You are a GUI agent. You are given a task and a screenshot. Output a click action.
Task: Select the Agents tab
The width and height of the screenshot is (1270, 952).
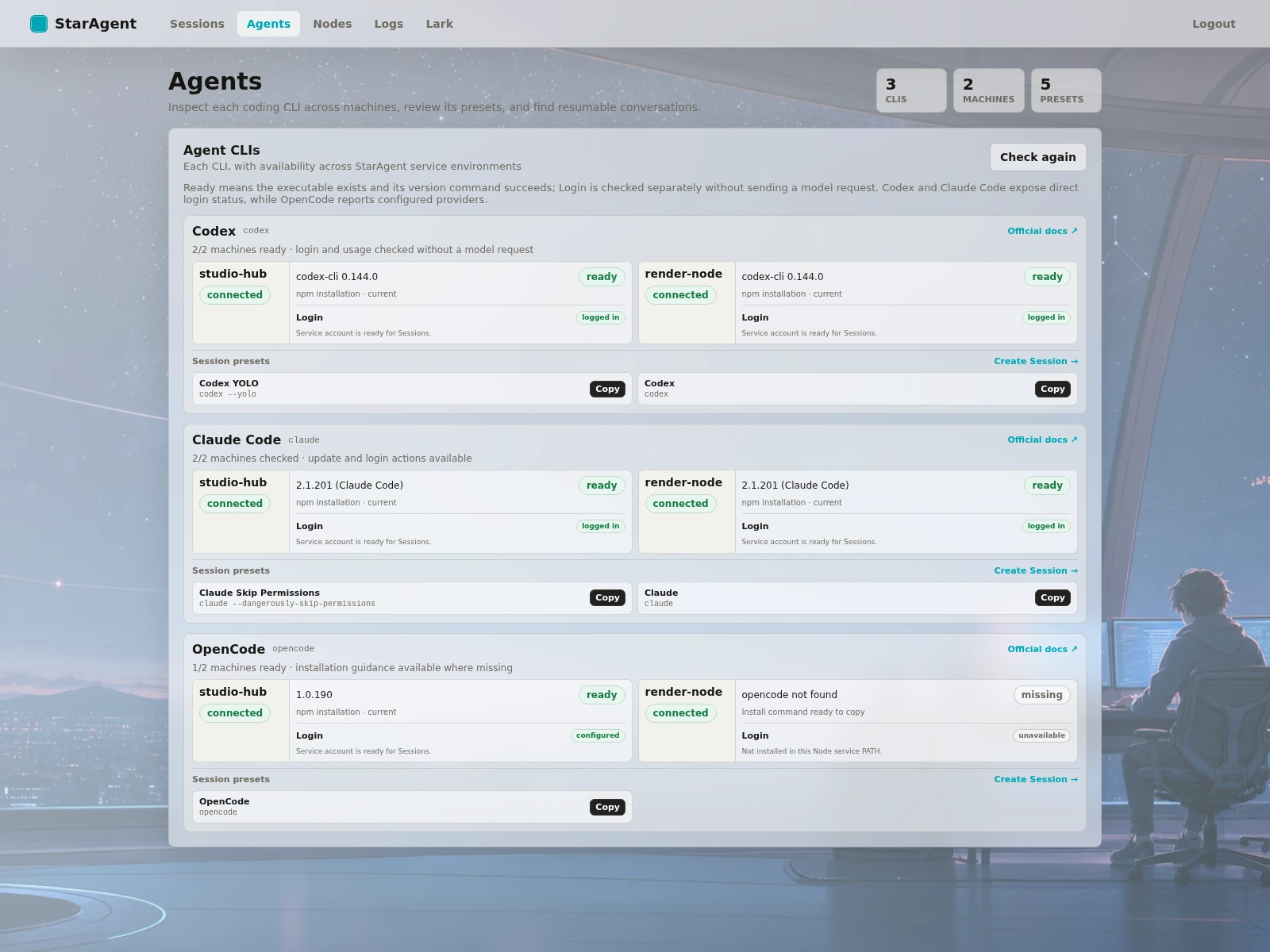pyautogui.click(x=268, y=24)
